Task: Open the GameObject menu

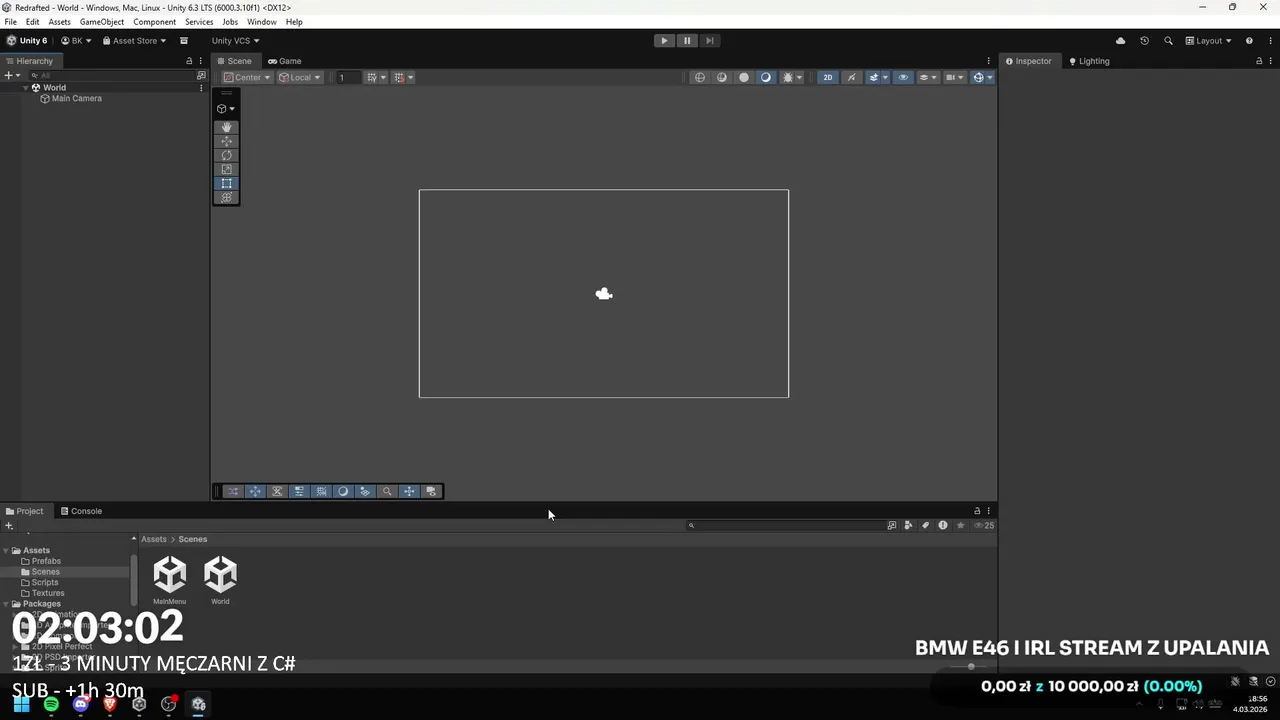Action: tap(102, 21)
